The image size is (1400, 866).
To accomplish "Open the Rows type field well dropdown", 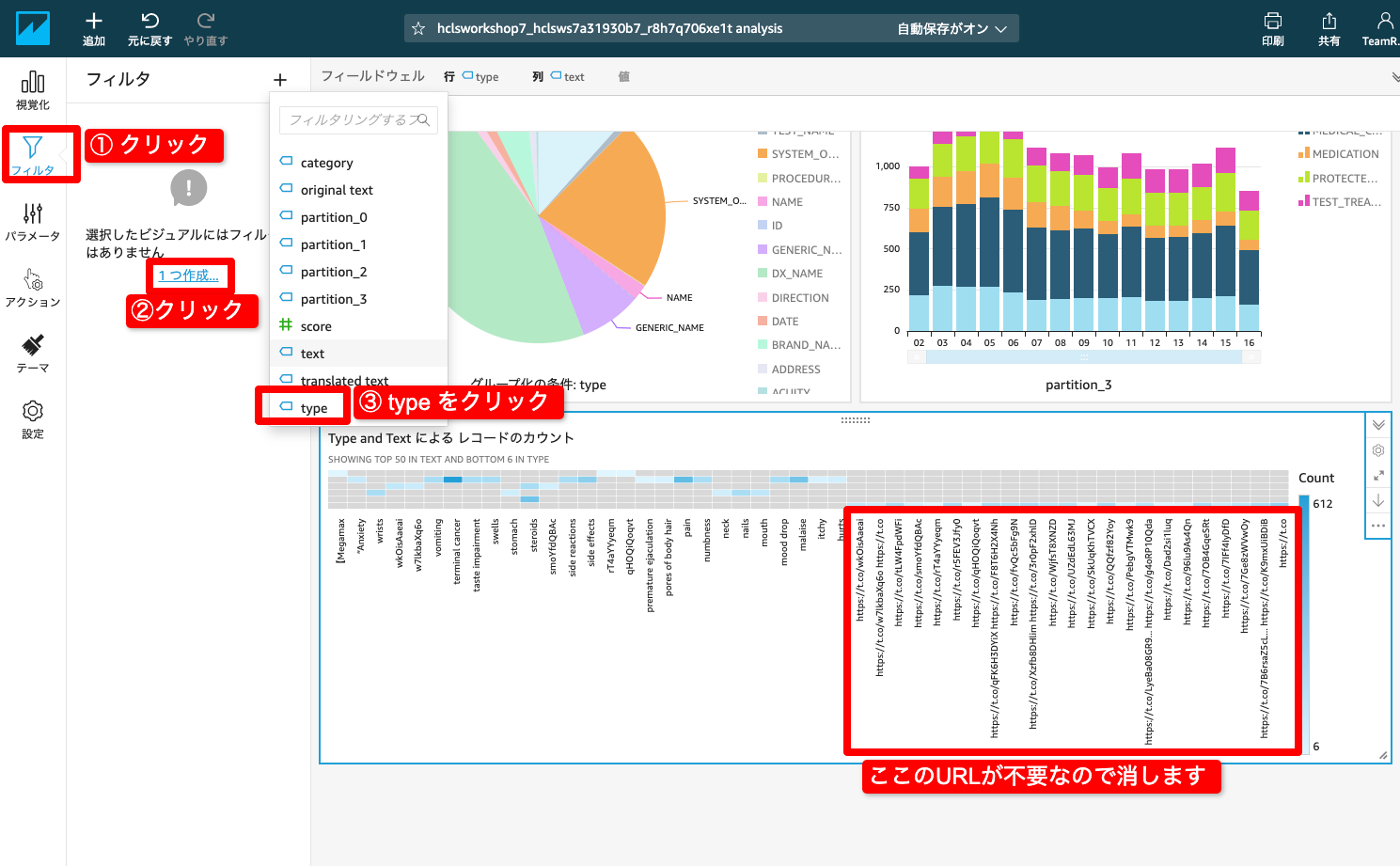I will click(x=480, y=77).
